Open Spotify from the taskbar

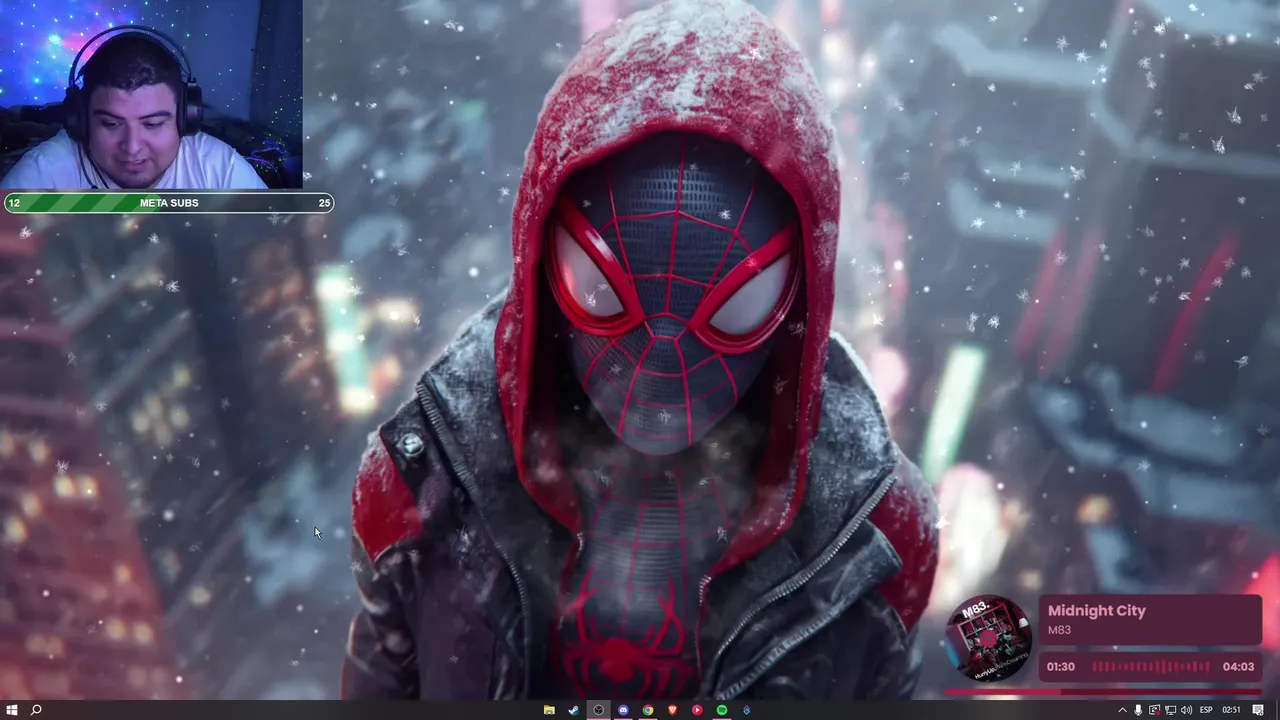coord(722,710)
